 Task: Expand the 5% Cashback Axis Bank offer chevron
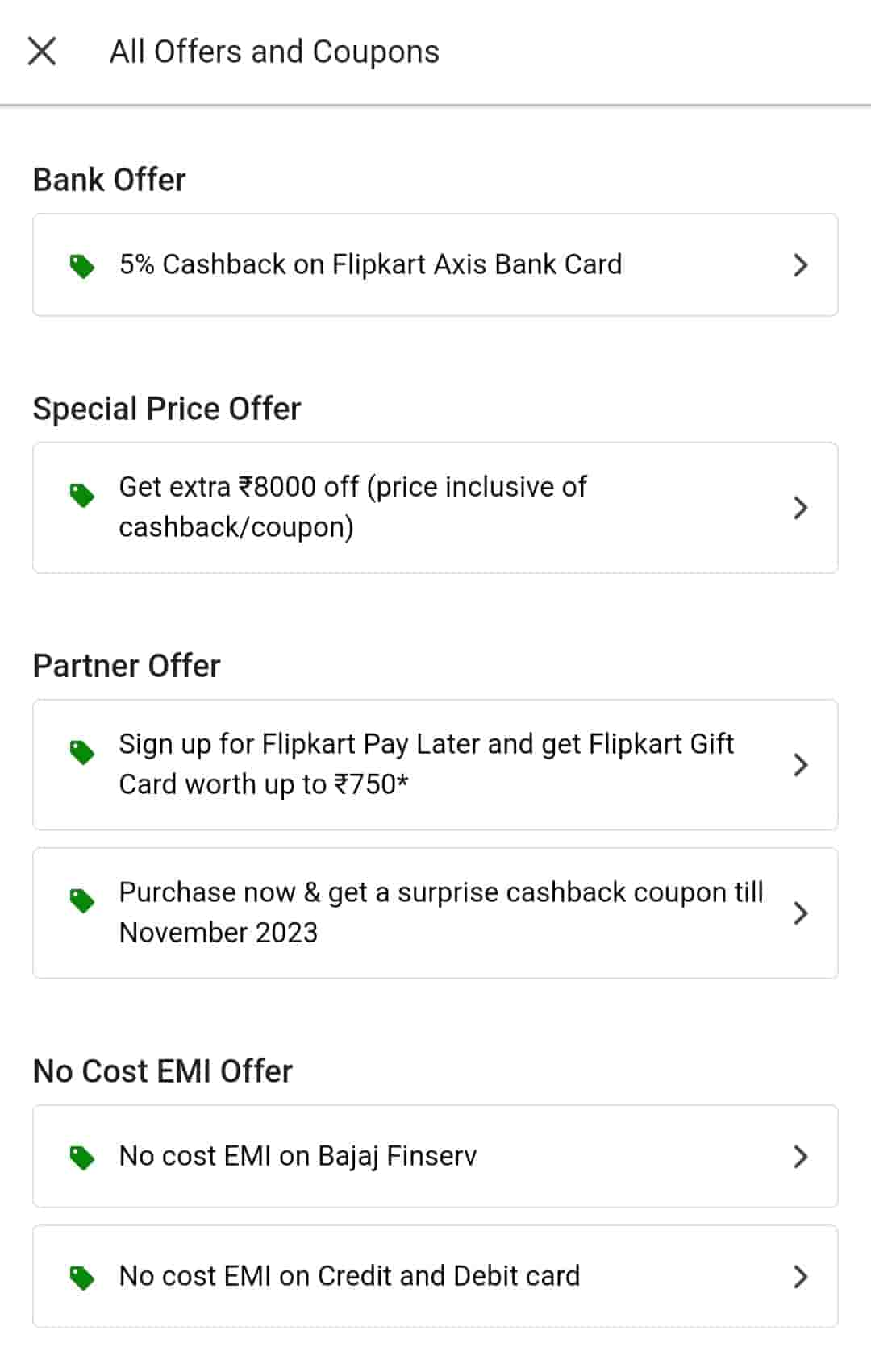800,265
